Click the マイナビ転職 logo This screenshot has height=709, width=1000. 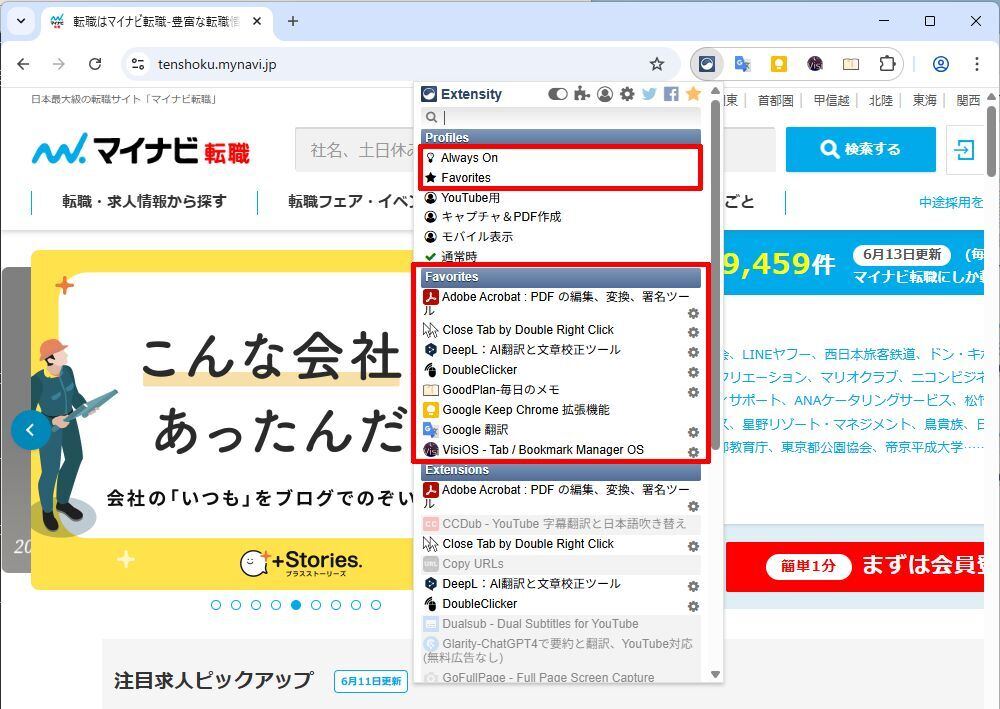point(141,149)
